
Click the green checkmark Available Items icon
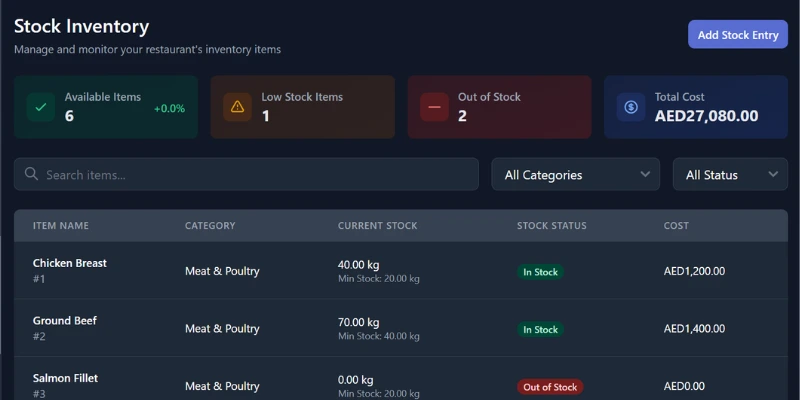coord(41,106)
